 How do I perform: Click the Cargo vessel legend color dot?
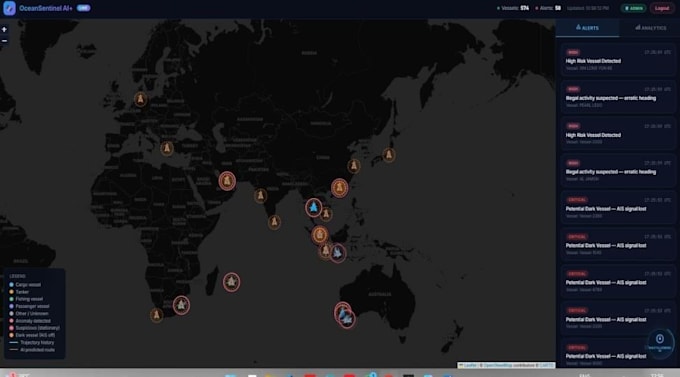[x=11, y=285]
